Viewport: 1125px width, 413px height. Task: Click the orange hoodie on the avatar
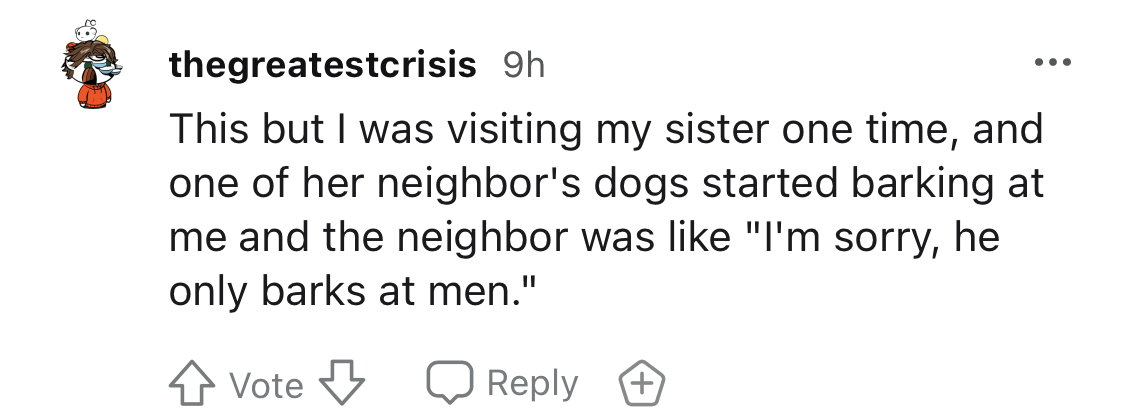pos(95,95)
